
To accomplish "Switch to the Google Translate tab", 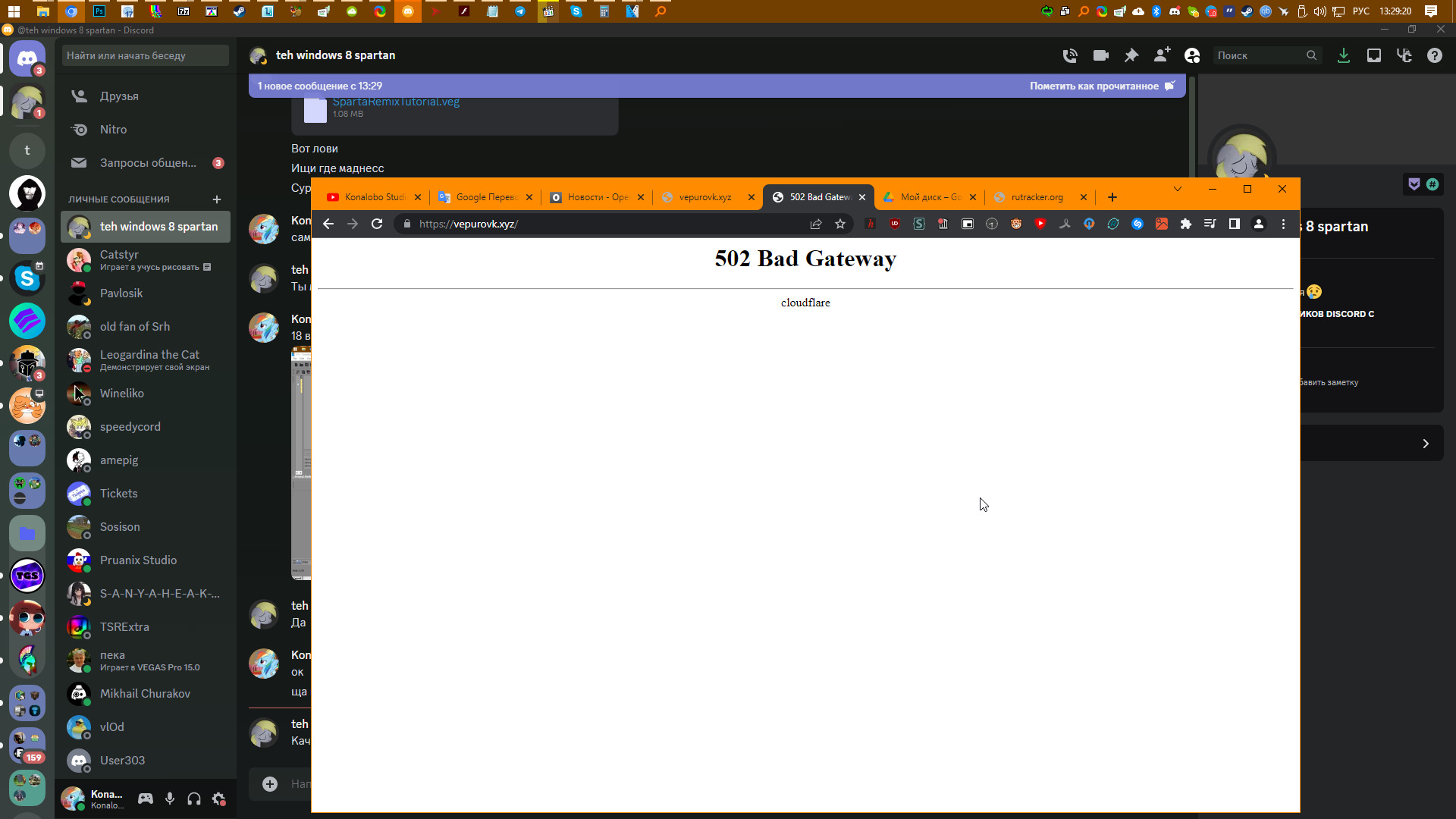I will point(485,197).
